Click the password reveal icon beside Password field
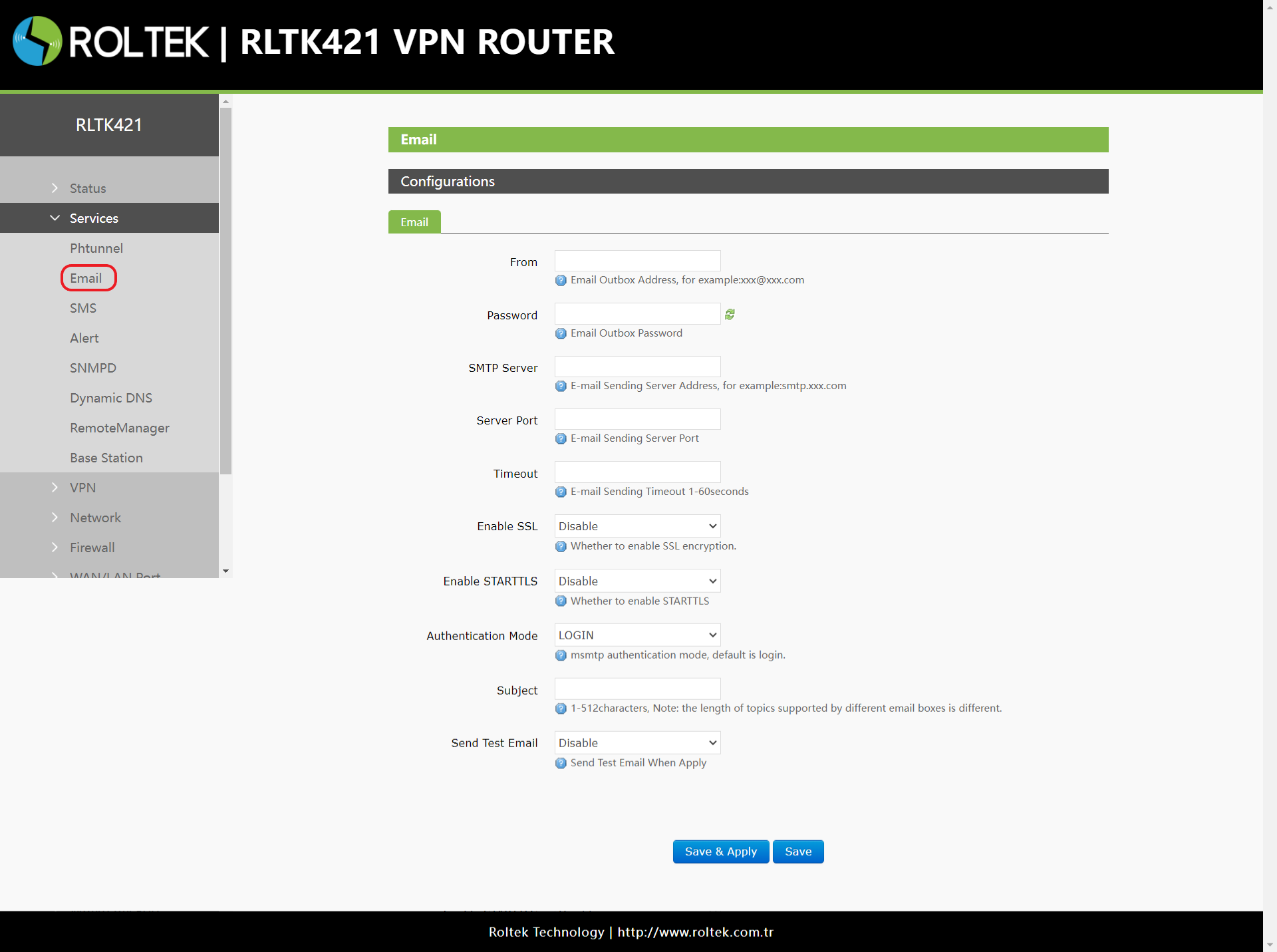Screen dimensions: 1277x952 point(730,314)
